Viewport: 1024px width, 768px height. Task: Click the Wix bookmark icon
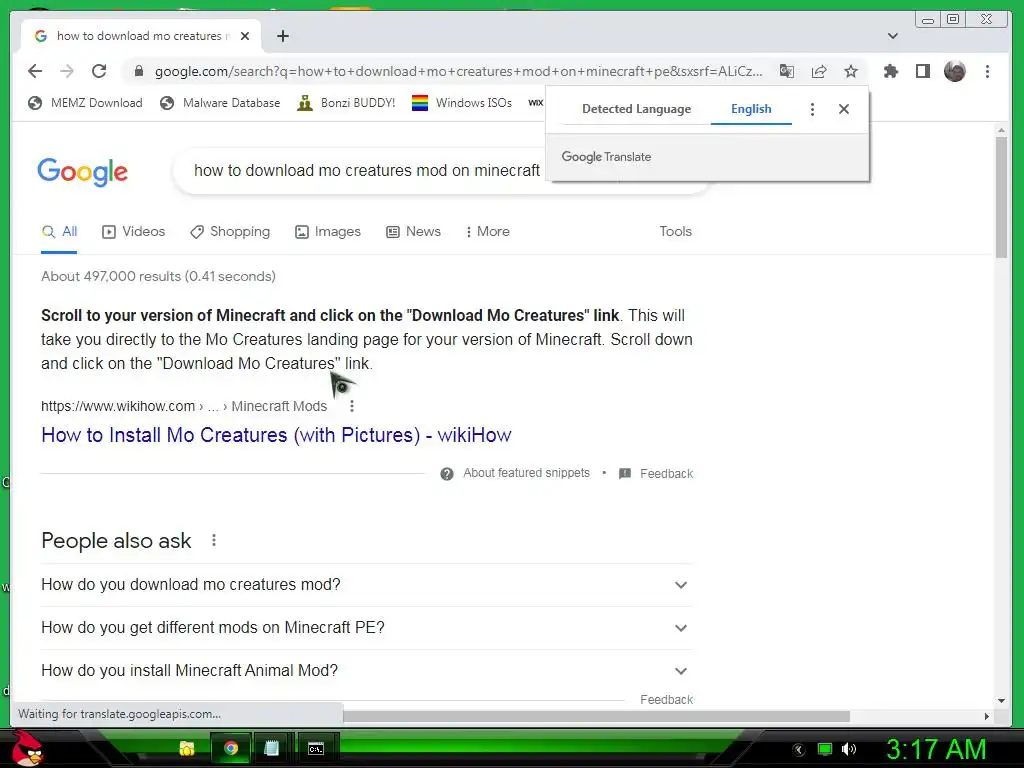coord(536,103)
